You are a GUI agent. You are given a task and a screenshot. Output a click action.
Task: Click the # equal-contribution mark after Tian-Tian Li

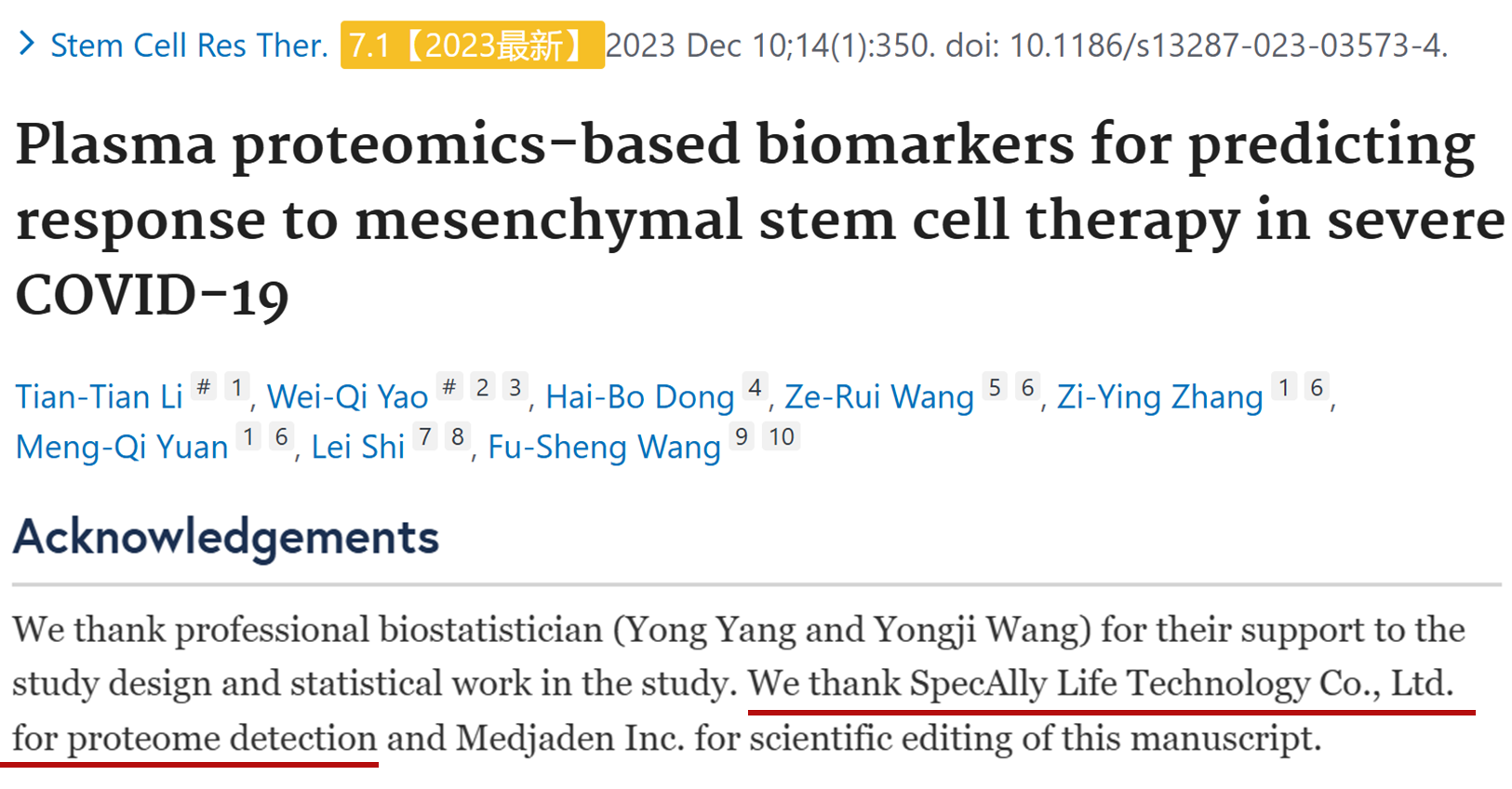click(x=204, y=386)
